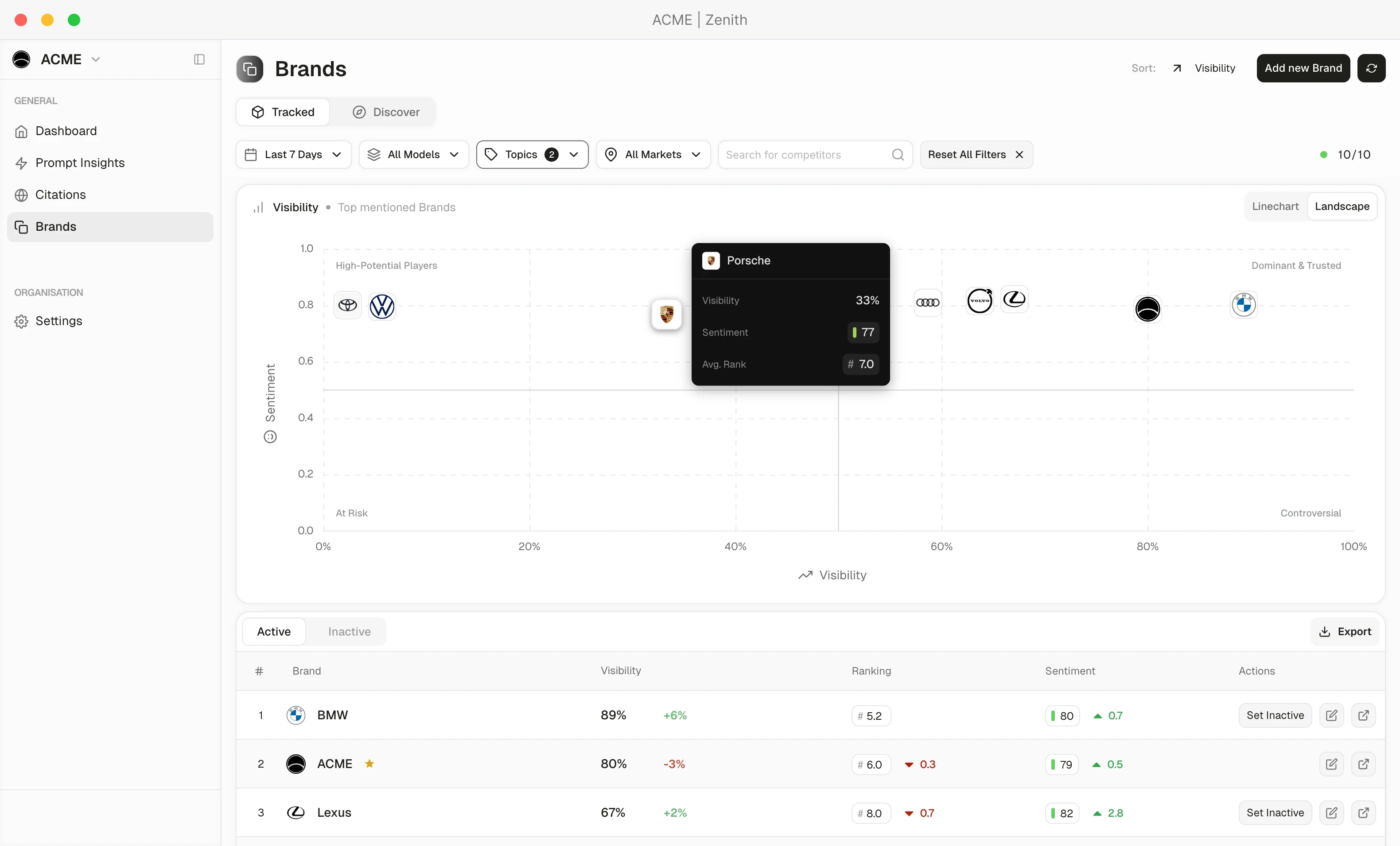Open the All Markets dropdown
The image size is (1400, 846).
pos(653,155)
